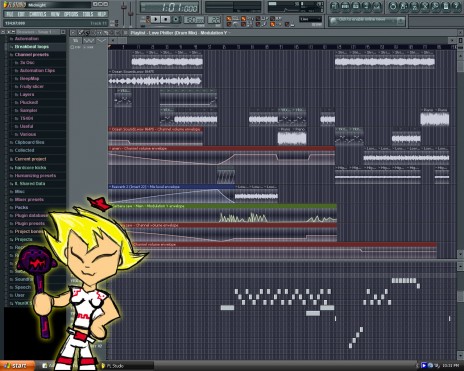This screenshot has width=464, height=371.
Task: Expand the Current project folder
Action: point(30,159)
